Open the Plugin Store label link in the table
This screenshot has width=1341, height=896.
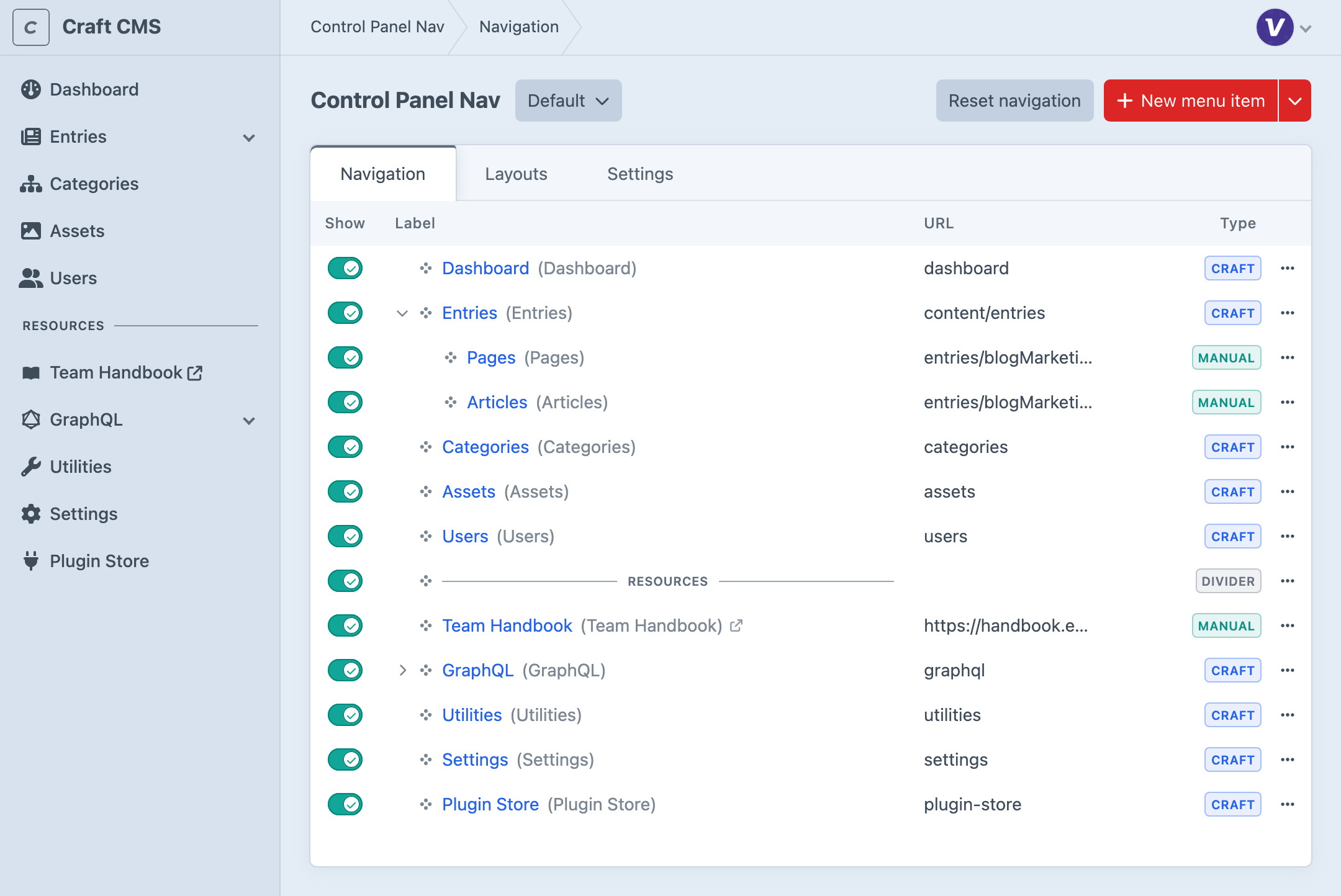(x=490, y=804)
